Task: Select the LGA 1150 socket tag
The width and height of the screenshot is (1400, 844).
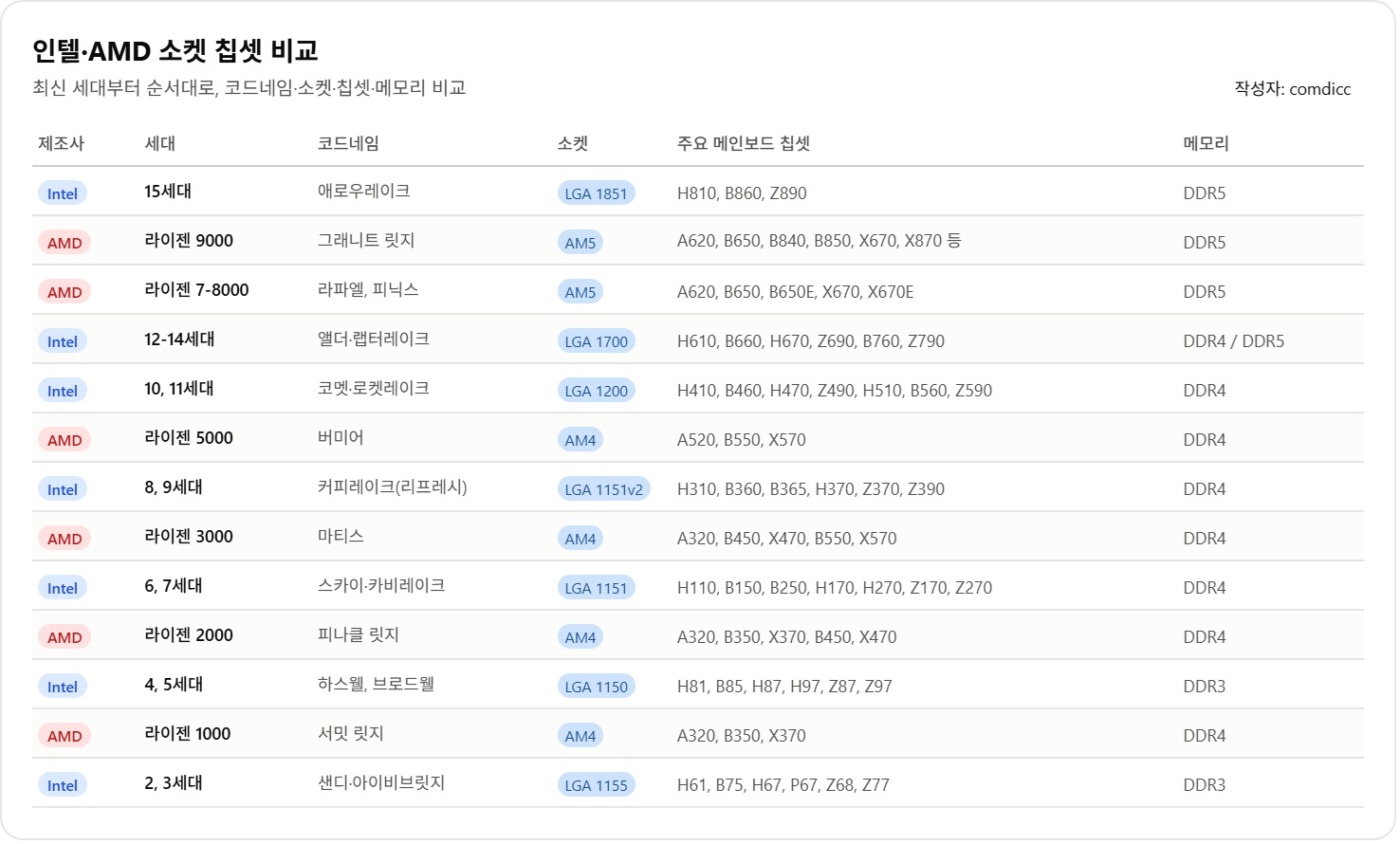Action: click(x=596, y=687)
